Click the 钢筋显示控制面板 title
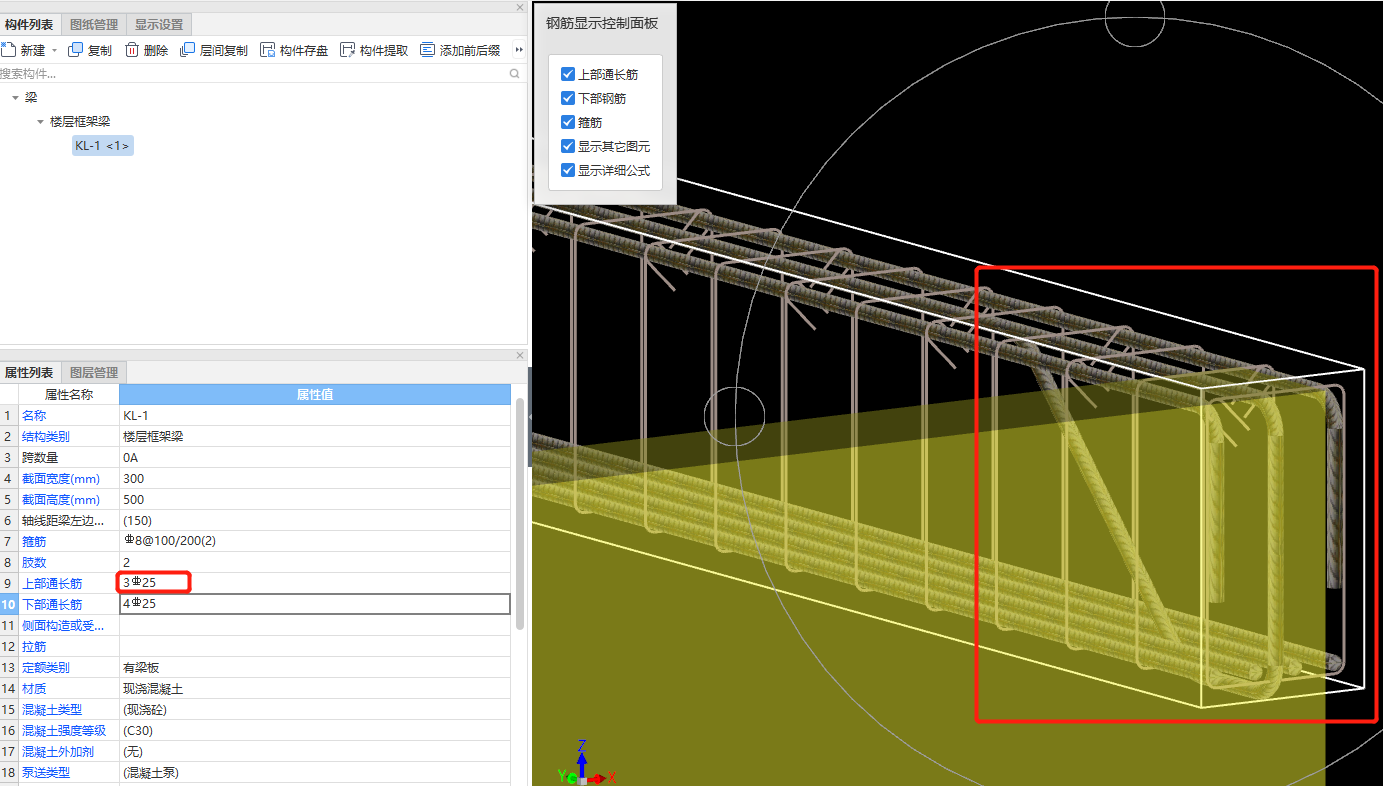The height and width of the screenshot is (786, 1383). click(602, 24)
